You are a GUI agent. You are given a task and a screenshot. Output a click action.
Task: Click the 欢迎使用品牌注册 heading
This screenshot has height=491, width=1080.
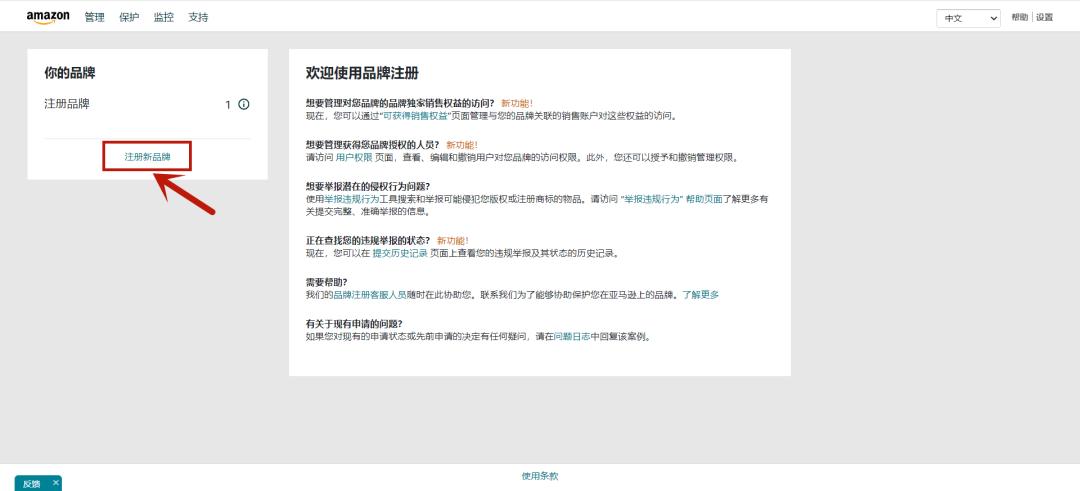point(362,74)
